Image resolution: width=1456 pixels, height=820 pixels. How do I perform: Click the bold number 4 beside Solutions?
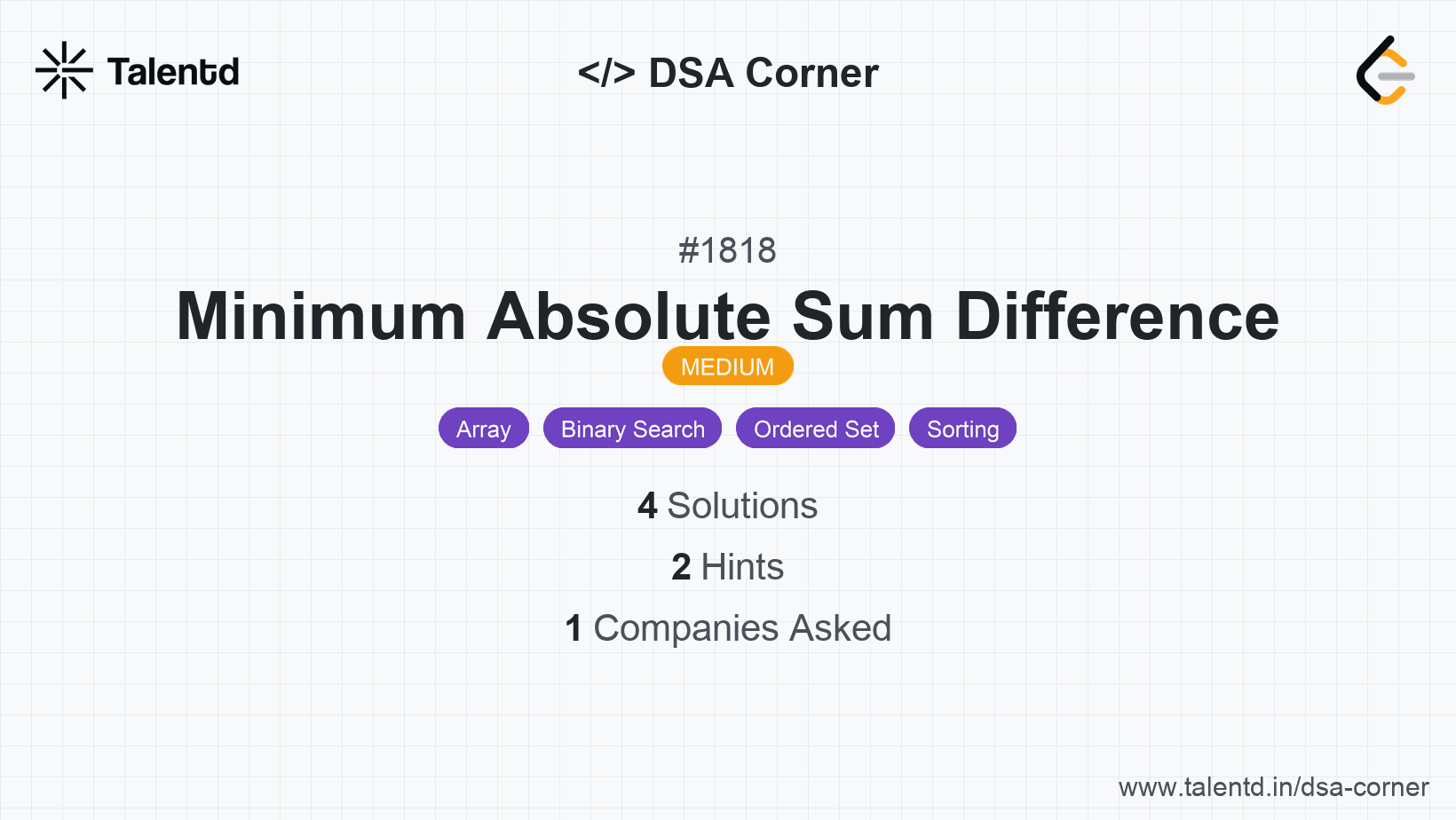647,506
